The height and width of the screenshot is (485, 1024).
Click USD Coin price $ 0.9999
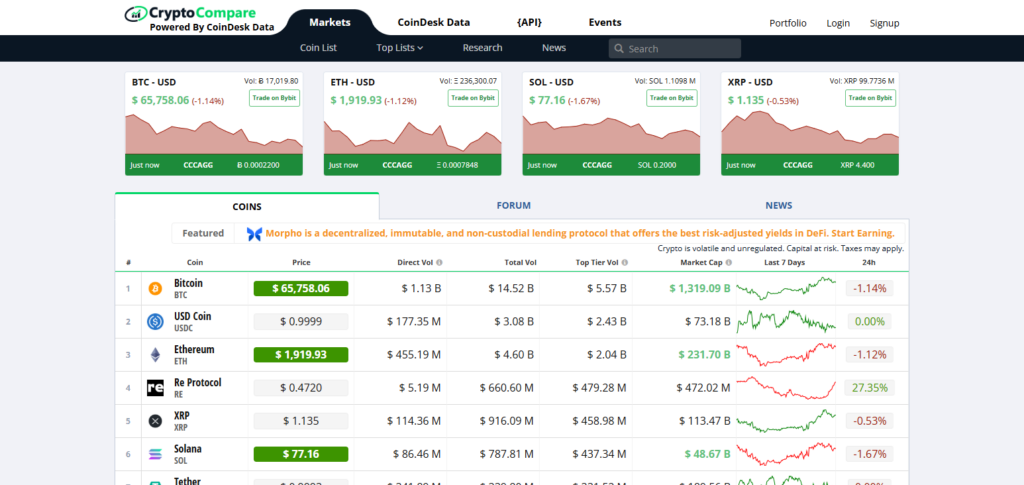[301, 321]
